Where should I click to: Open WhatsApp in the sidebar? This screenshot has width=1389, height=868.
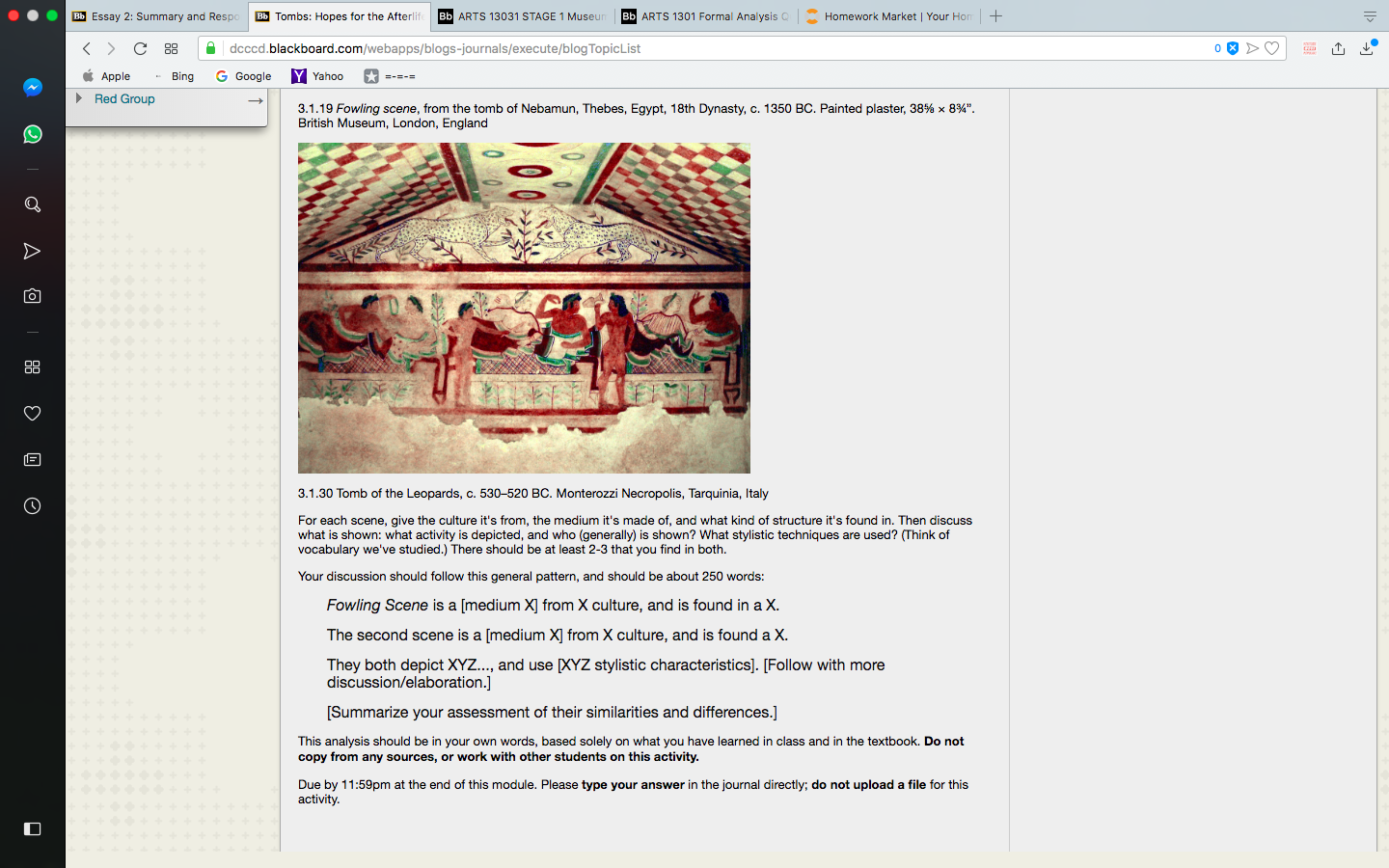[x=32, y=134]
